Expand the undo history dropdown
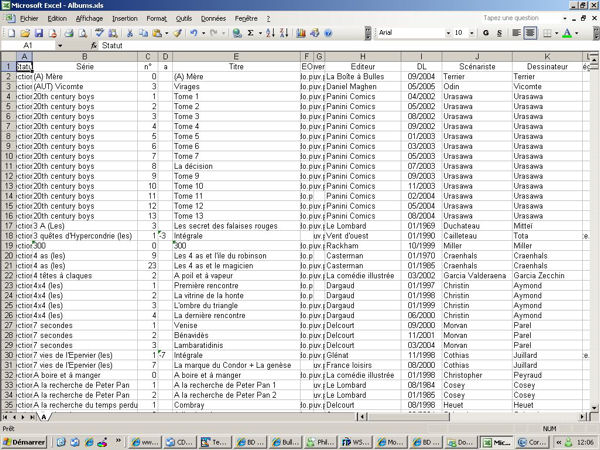The width and height of the screenshot is (600, 450). [203, 33]
